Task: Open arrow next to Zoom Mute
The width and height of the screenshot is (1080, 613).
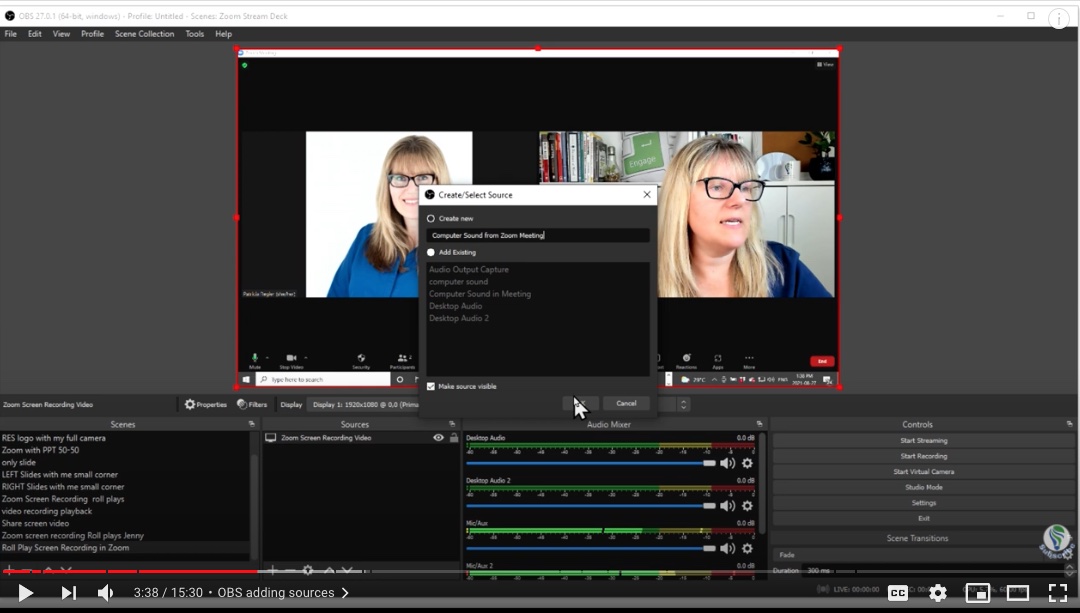Action: [x=267, y=357]
